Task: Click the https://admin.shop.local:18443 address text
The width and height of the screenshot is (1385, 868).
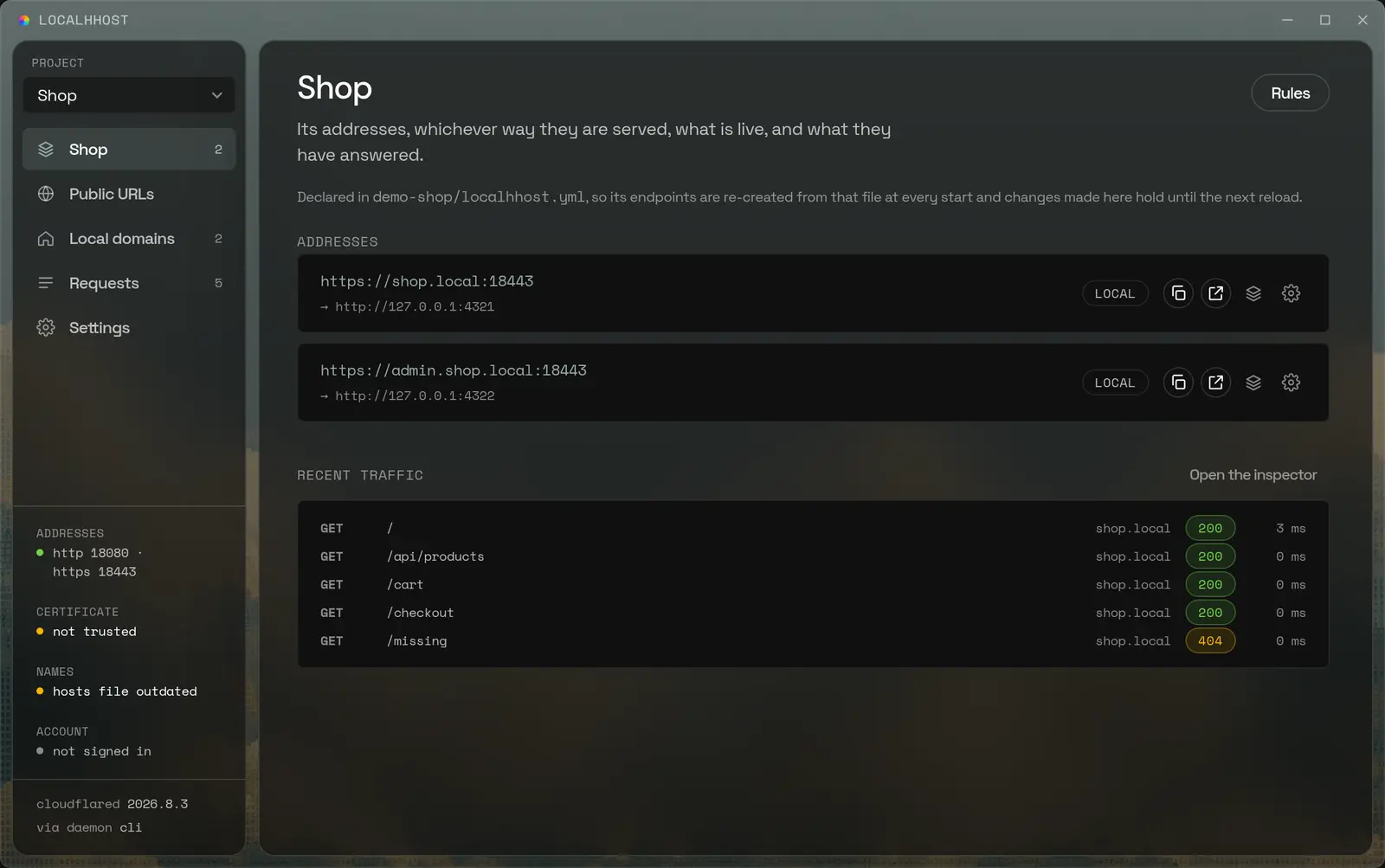Action: point(454,370)
